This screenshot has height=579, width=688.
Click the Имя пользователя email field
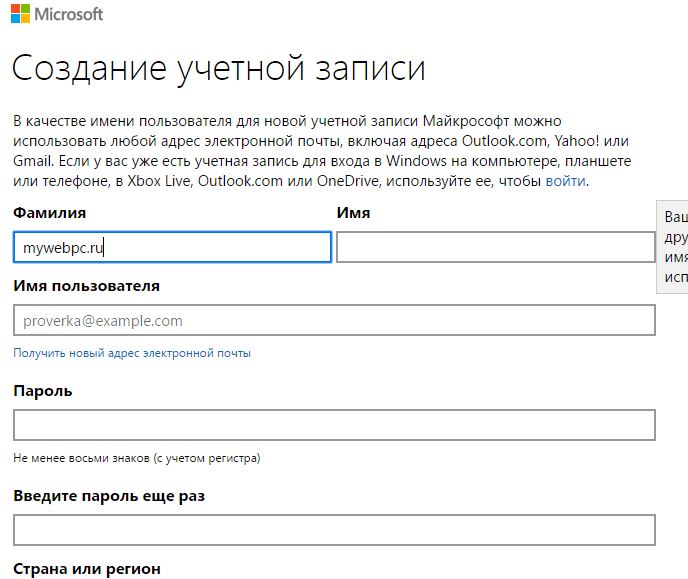334,321
